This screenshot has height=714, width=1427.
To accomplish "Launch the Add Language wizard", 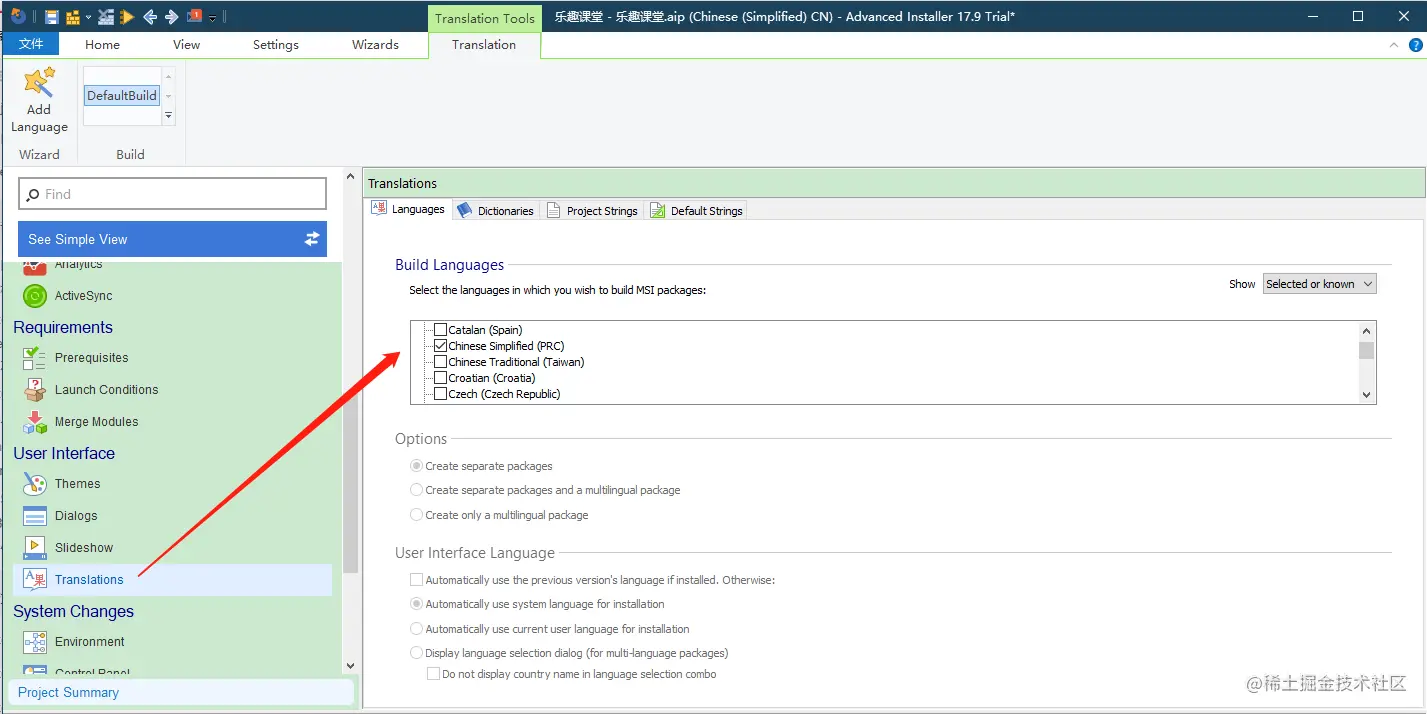I will pos(39,100).
